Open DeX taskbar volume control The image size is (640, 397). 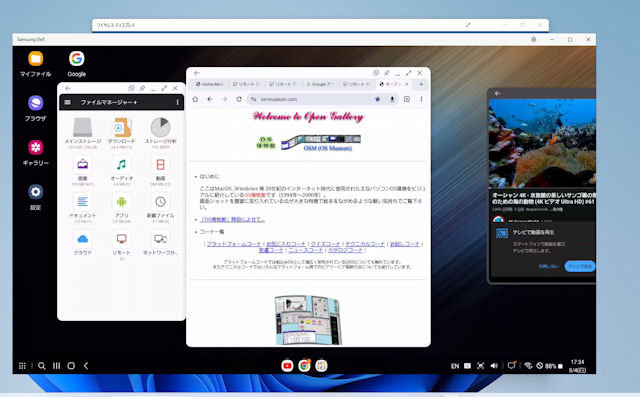click(494, 366)
